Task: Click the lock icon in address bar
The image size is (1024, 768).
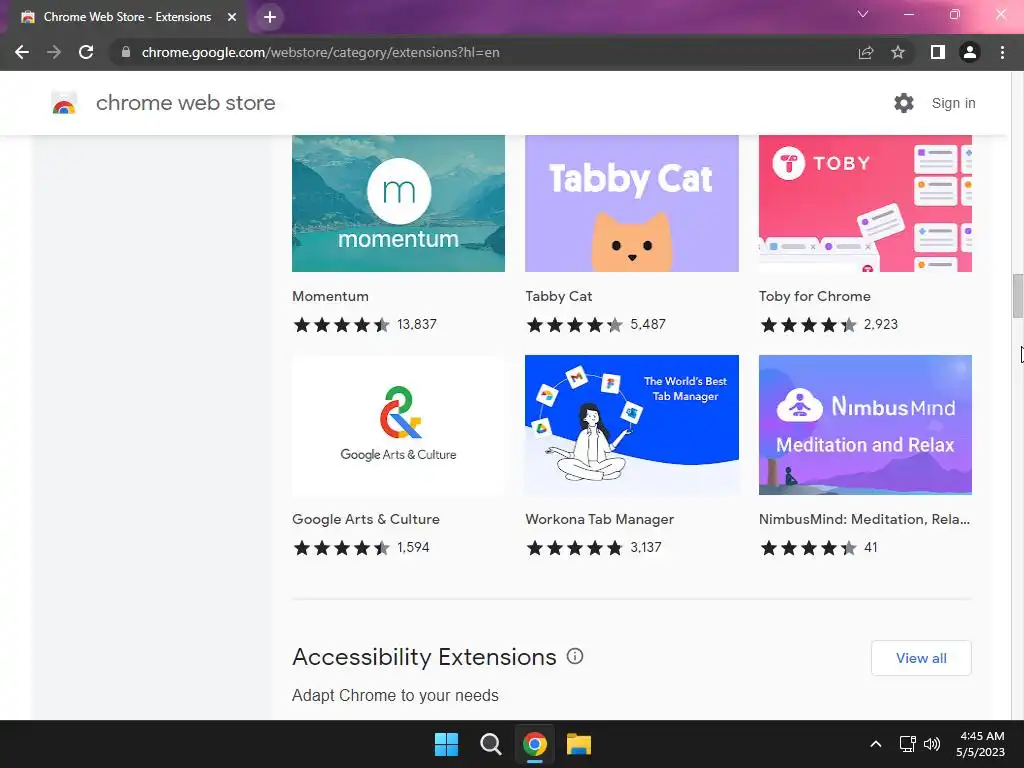Action: pos(126,52)
